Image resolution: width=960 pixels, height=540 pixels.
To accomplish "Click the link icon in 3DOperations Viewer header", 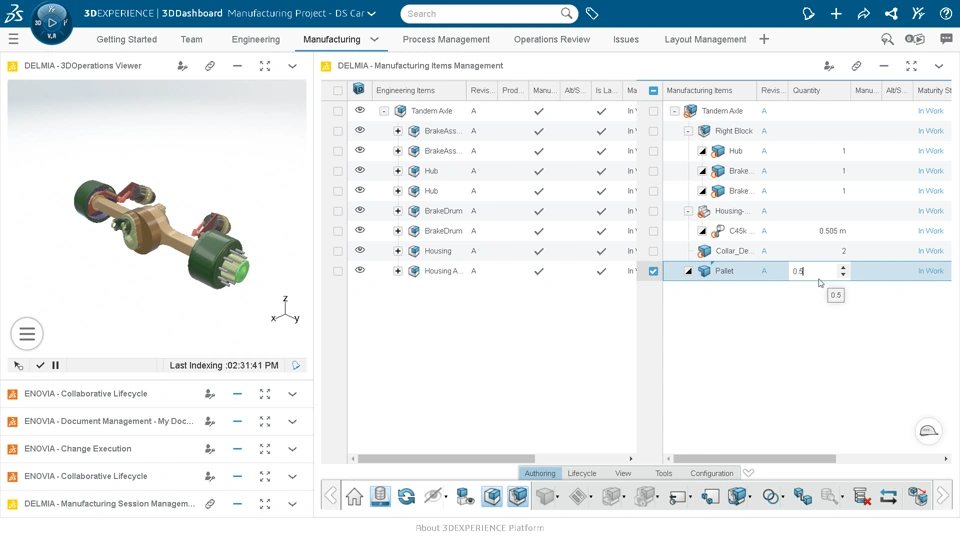I will (x=210, y=66).
